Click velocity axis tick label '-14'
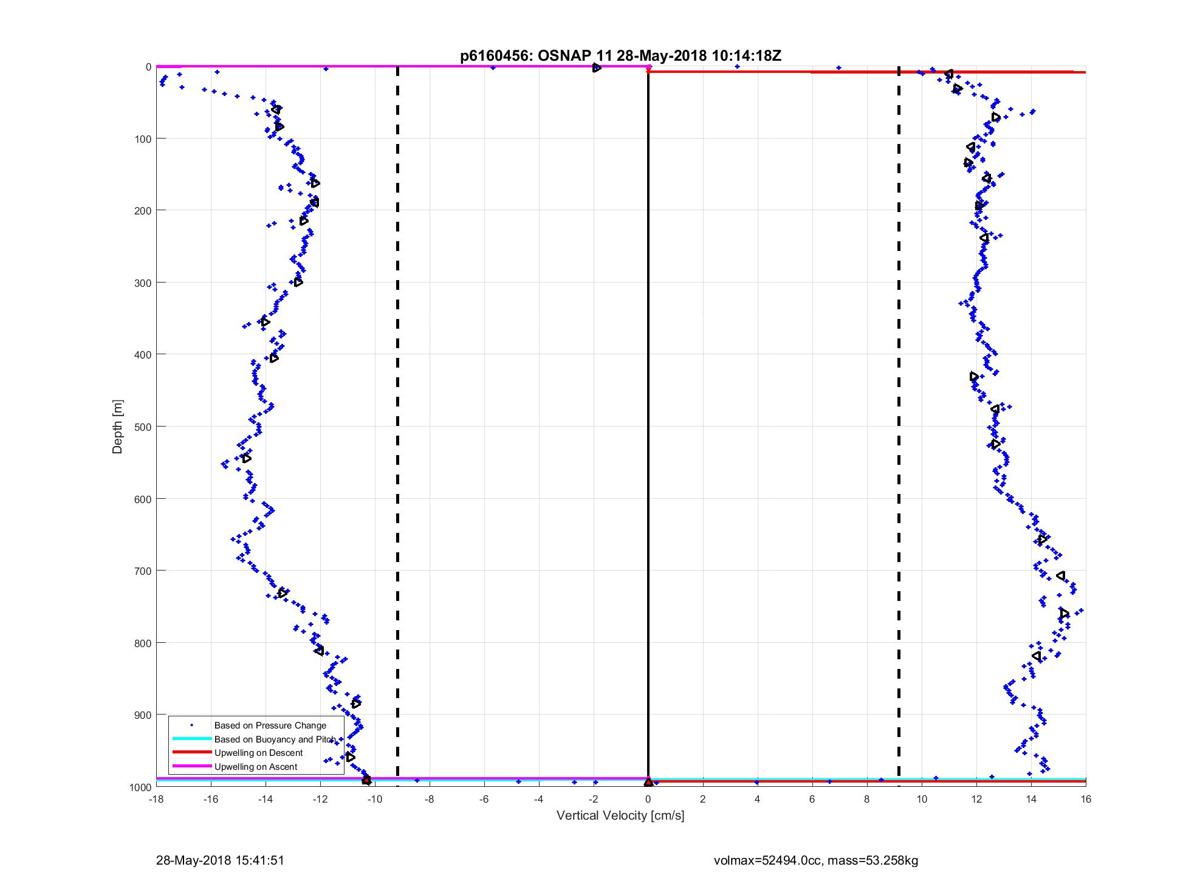Viewport: 1200px width, 885px height. coord(265,800)
